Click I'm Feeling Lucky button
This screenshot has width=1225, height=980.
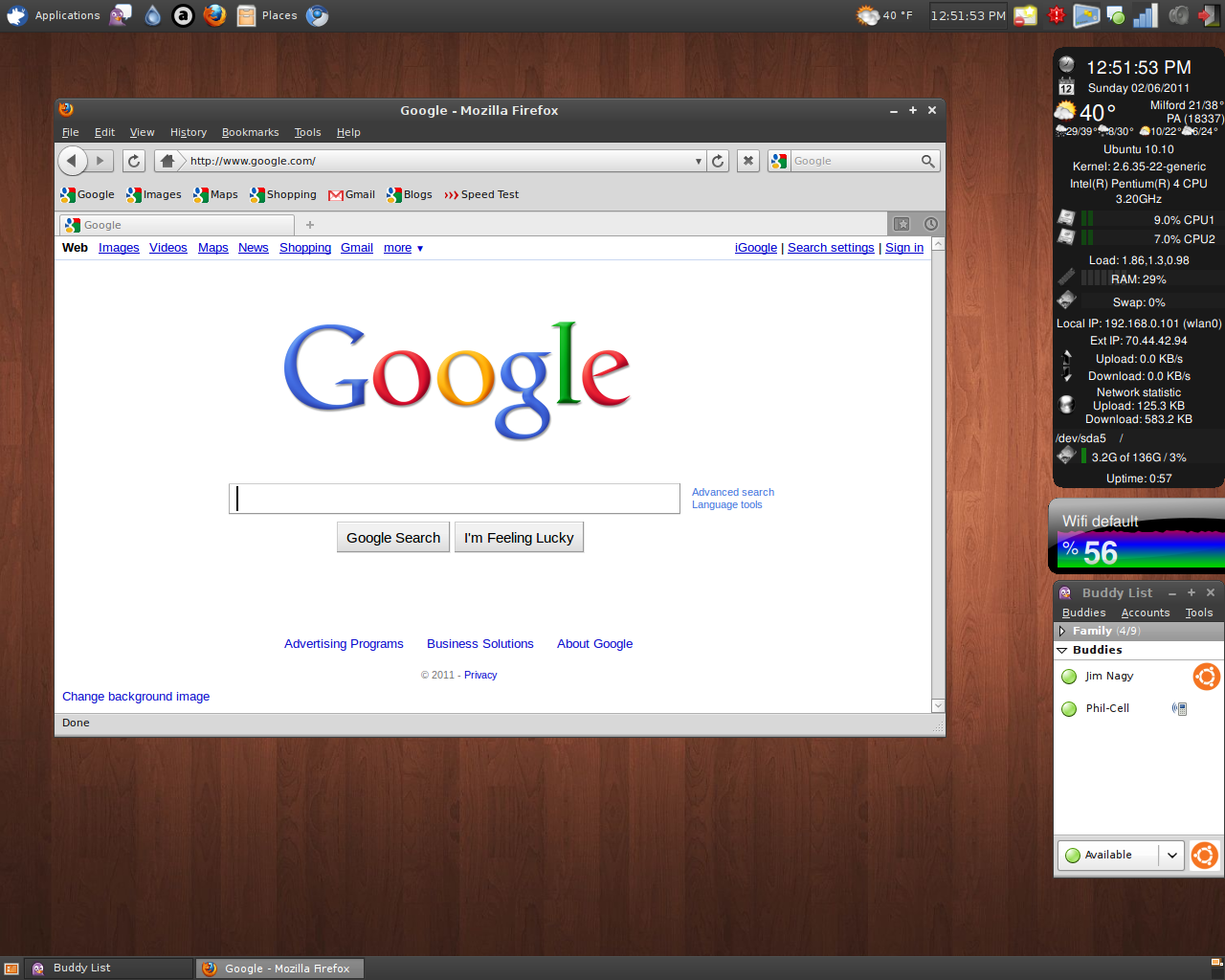tap(519, 538)
